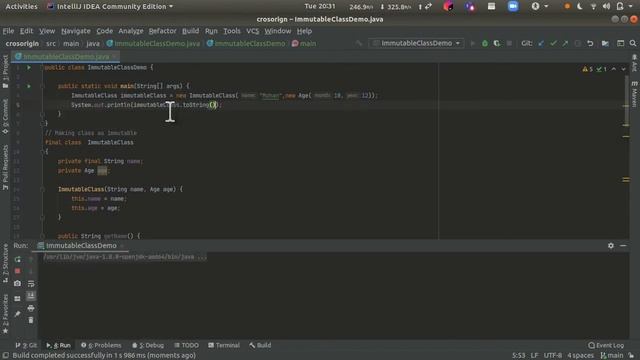Viewport: 640px width, 360px height.
Task: Toggle Soft-Wrap icon in Run panel
Action: point(31,283)
